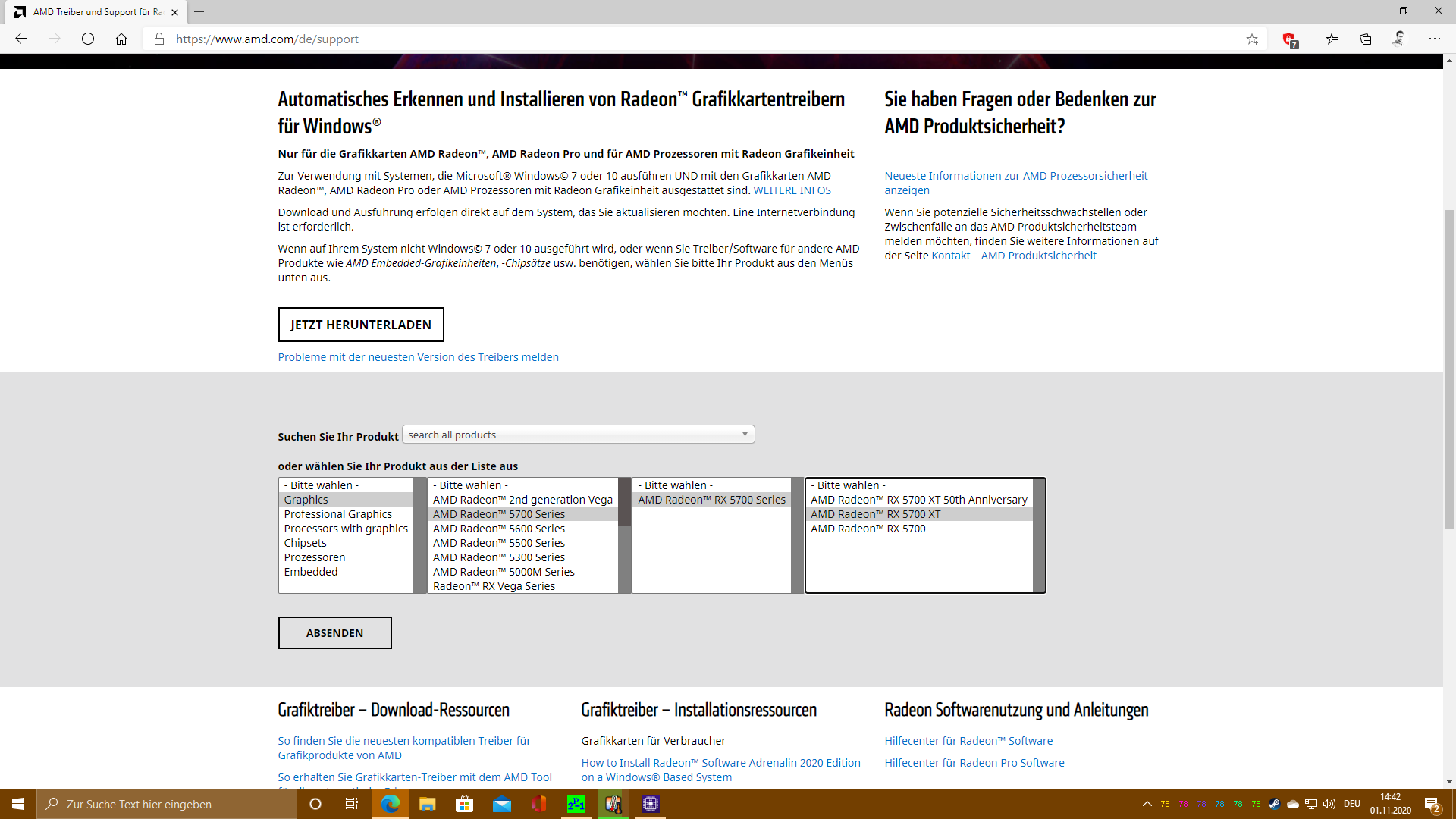The height and width of the screenshot is (819, 1456).
Task: Select Chipsets in the category list
Action: 347,543
